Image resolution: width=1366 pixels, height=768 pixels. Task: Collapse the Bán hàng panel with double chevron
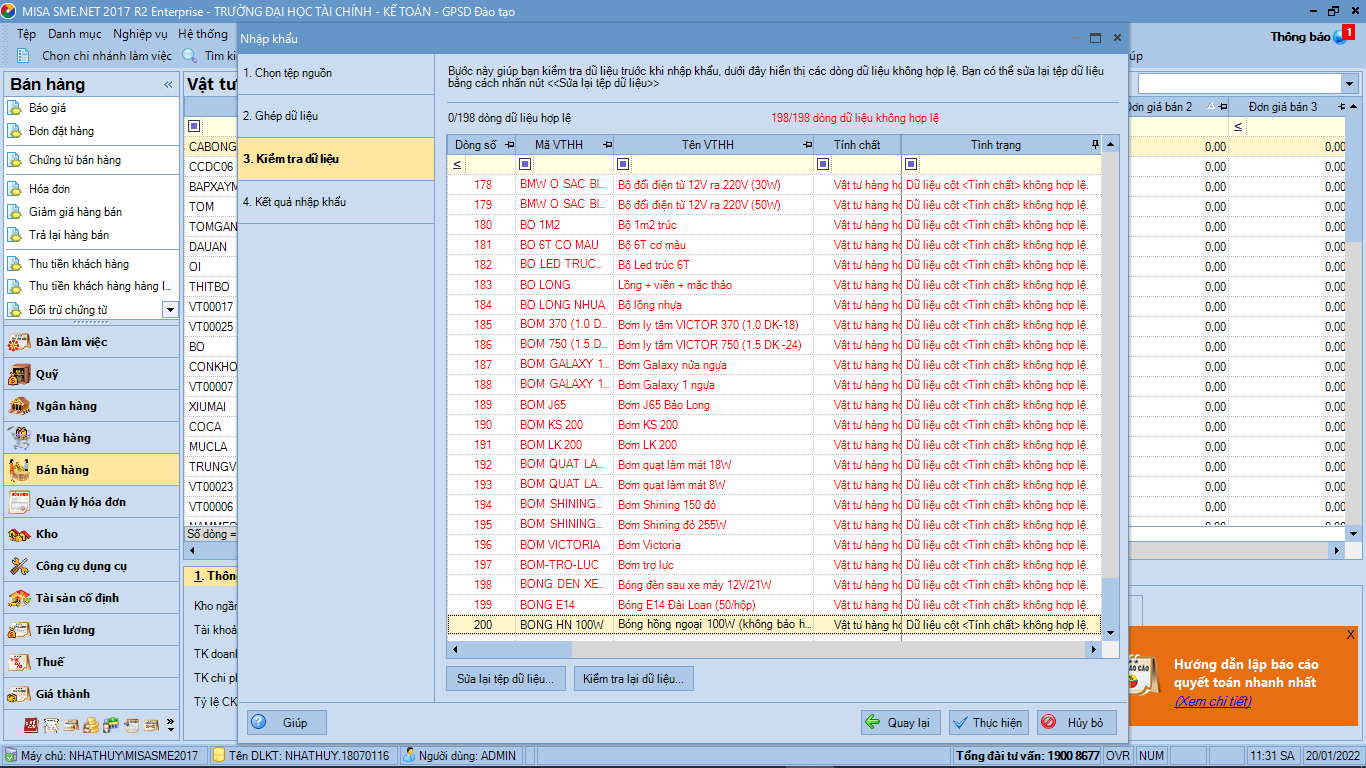click(168, 85)
